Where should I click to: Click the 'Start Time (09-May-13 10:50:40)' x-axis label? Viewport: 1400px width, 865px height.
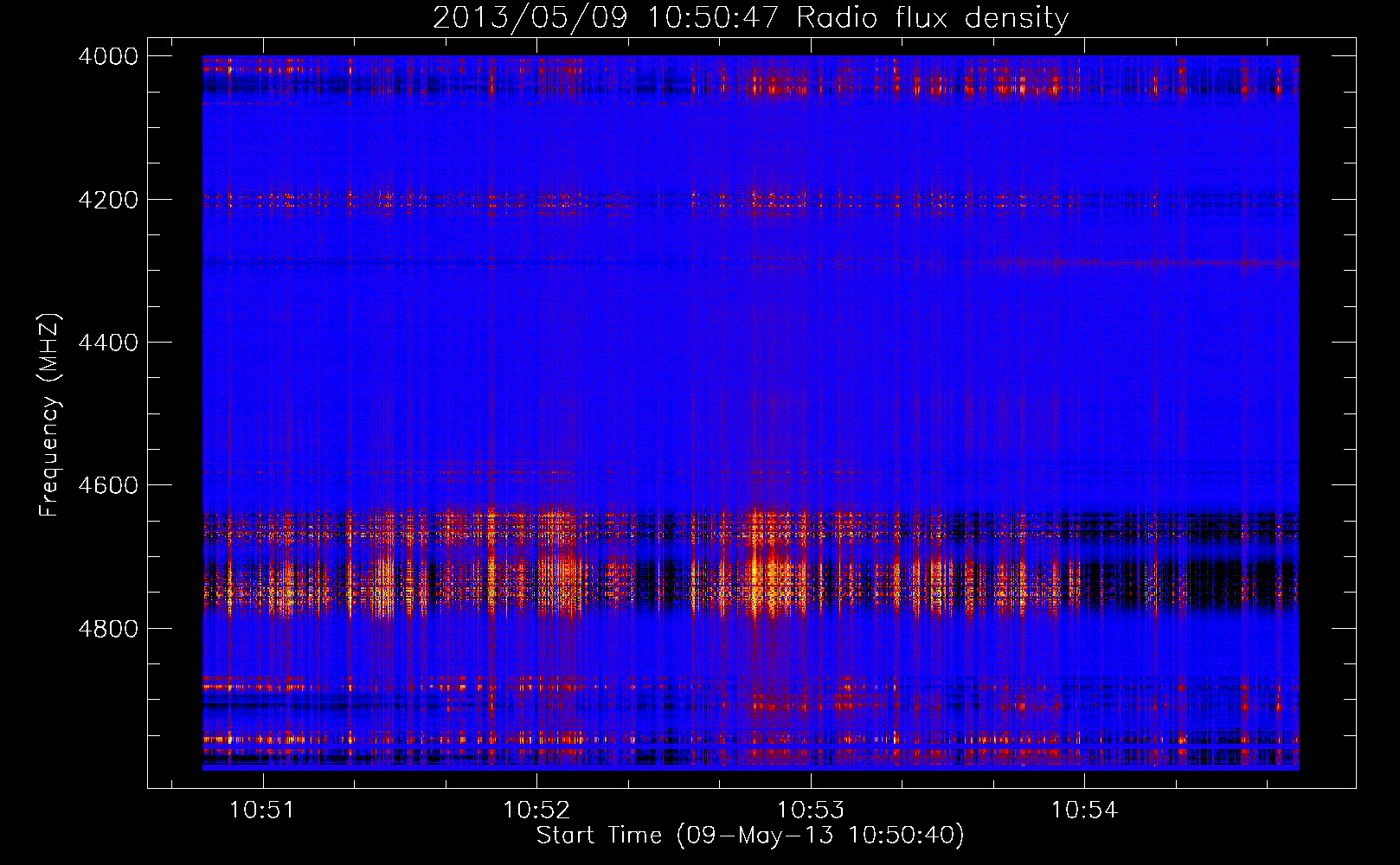750,836
